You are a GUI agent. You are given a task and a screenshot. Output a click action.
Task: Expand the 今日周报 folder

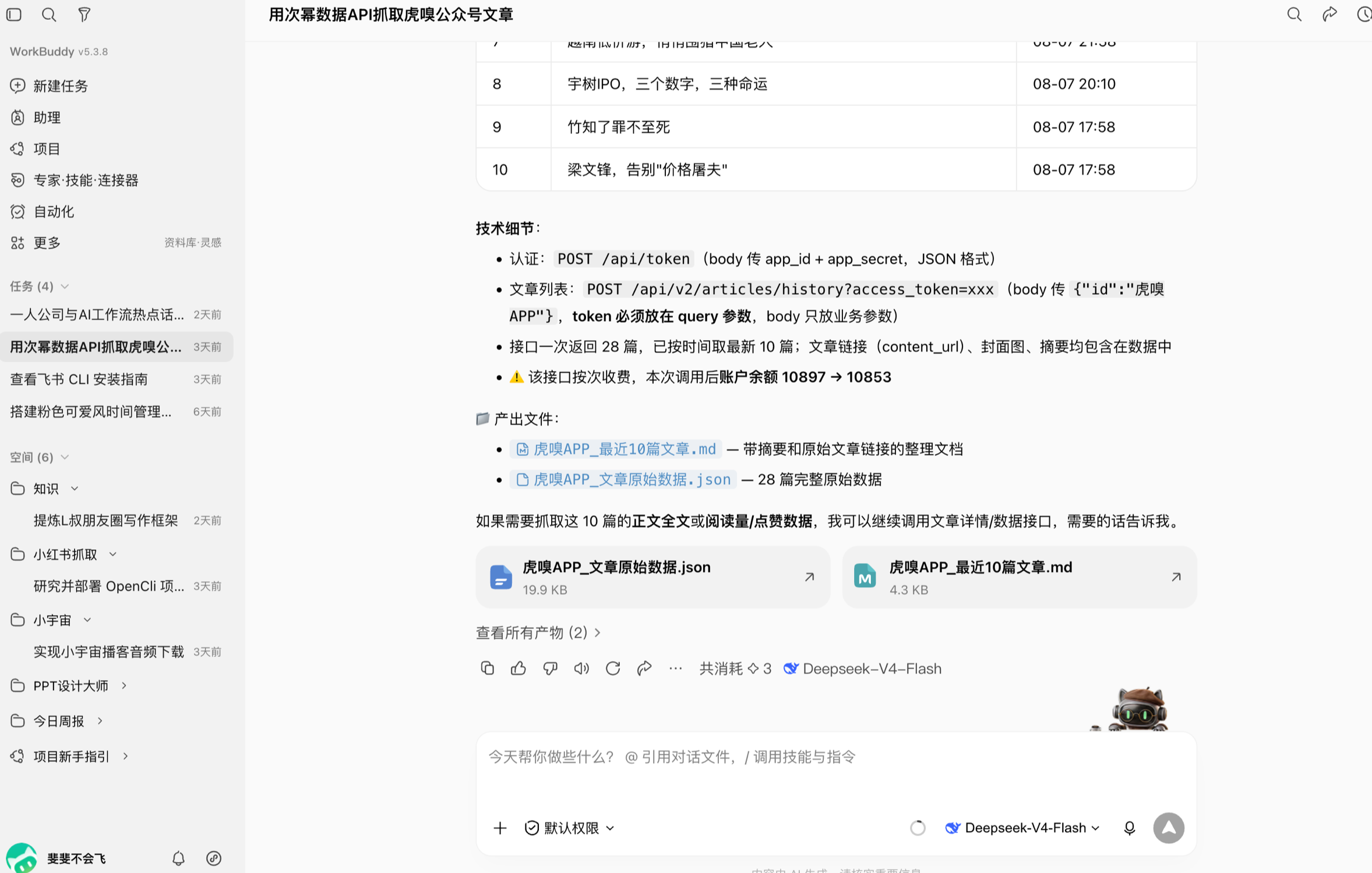click(100, 722)
